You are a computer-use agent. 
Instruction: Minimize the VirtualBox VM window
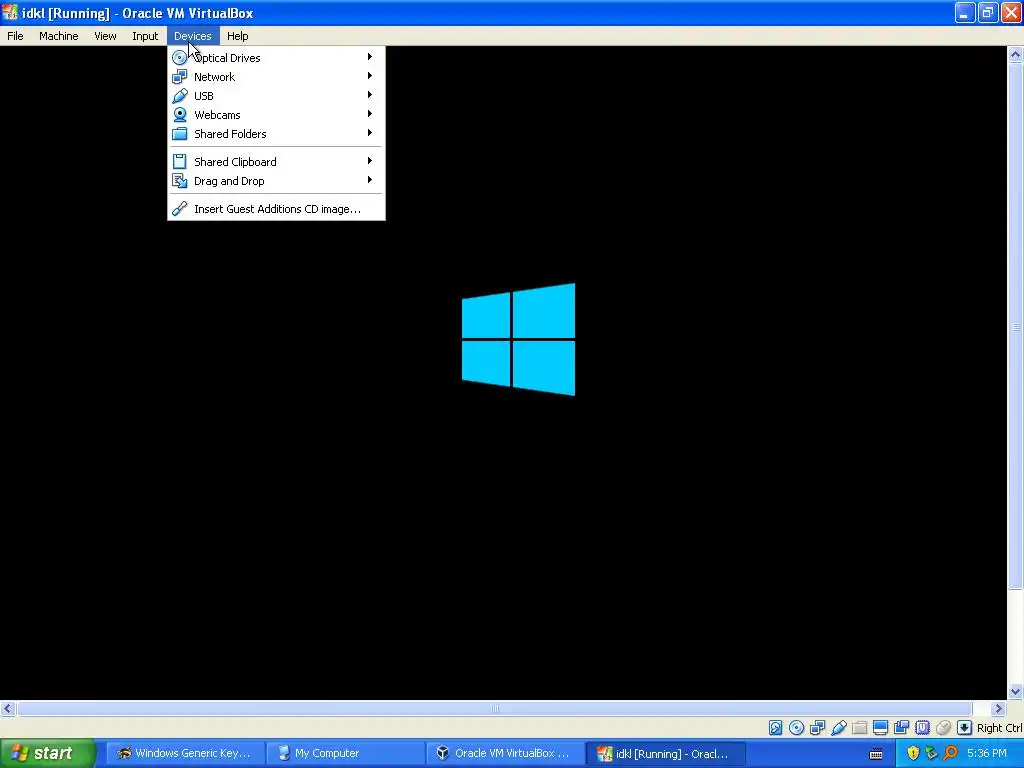pyautogui.click(x=965, y=12)
